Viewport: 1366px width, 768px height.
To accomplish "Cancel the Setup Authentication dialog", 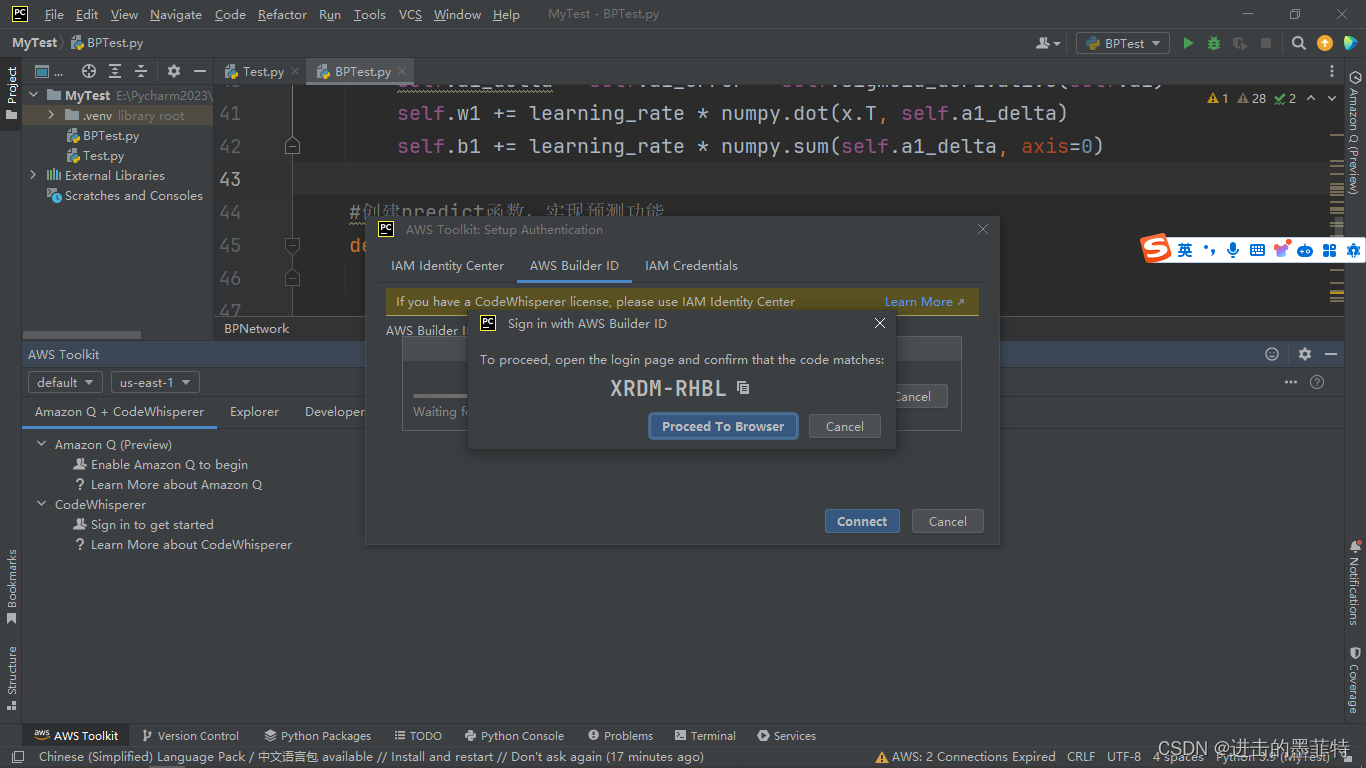I will point(947,521).
